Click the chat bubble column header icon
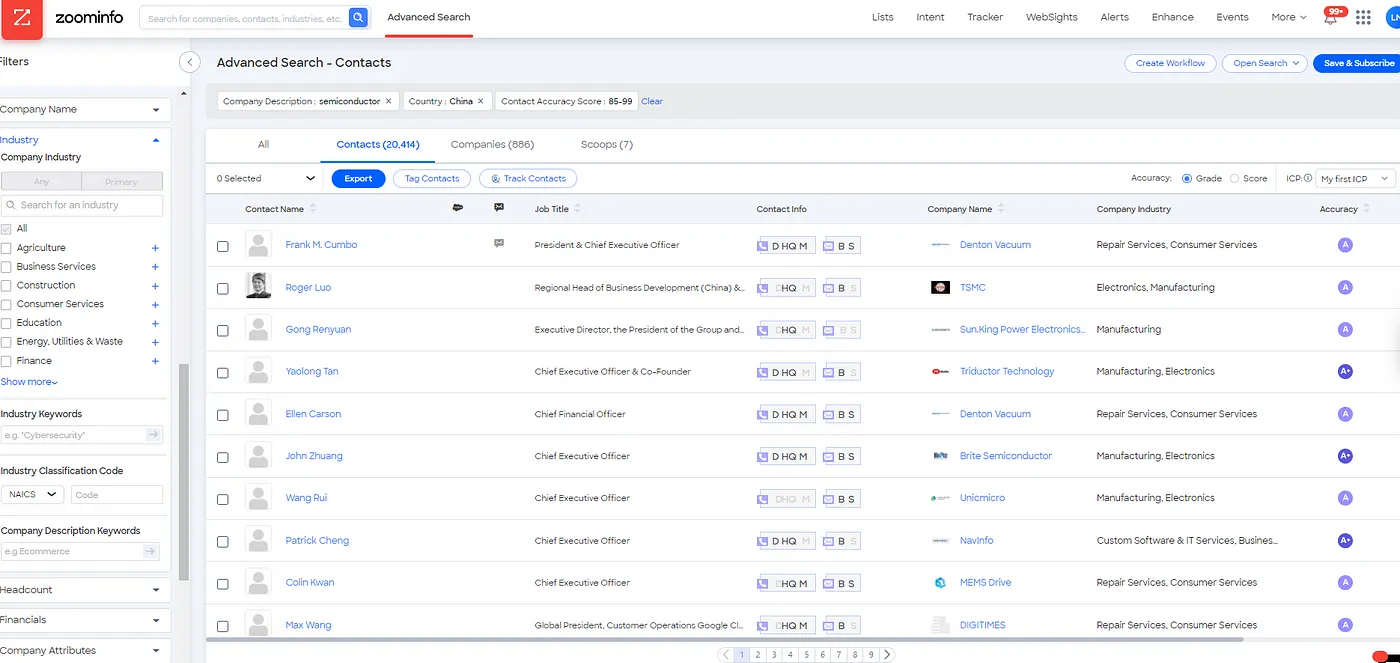 499,208
